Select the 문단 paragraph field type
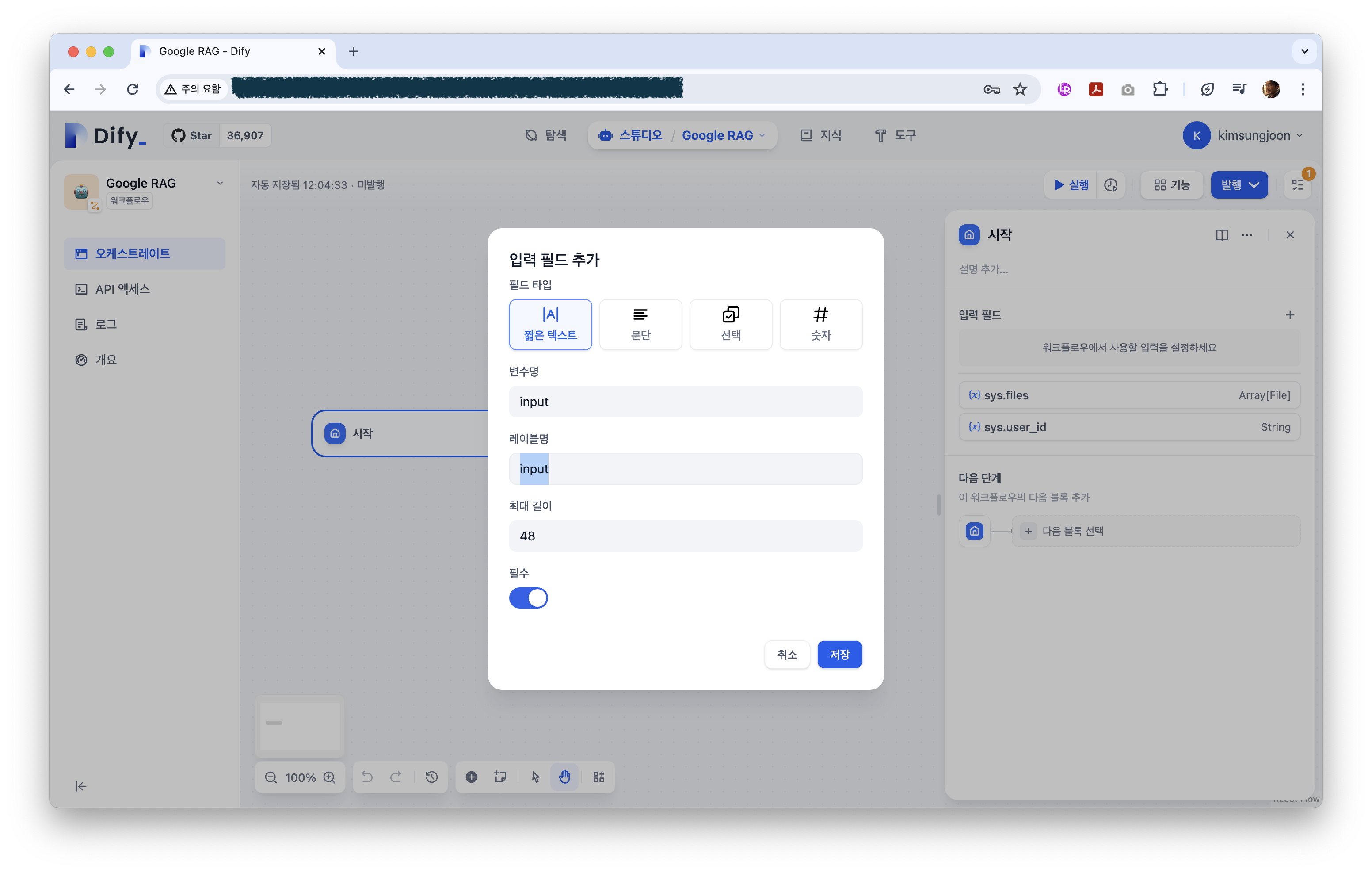 coord(640,324)
